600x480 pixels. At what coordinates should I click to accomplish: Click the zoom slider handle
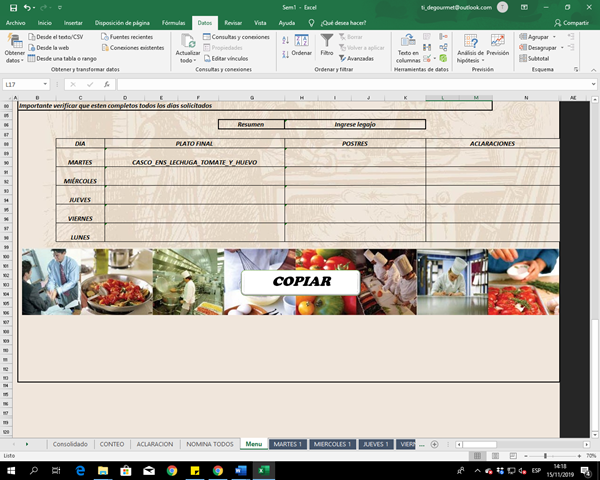point(545,456)
